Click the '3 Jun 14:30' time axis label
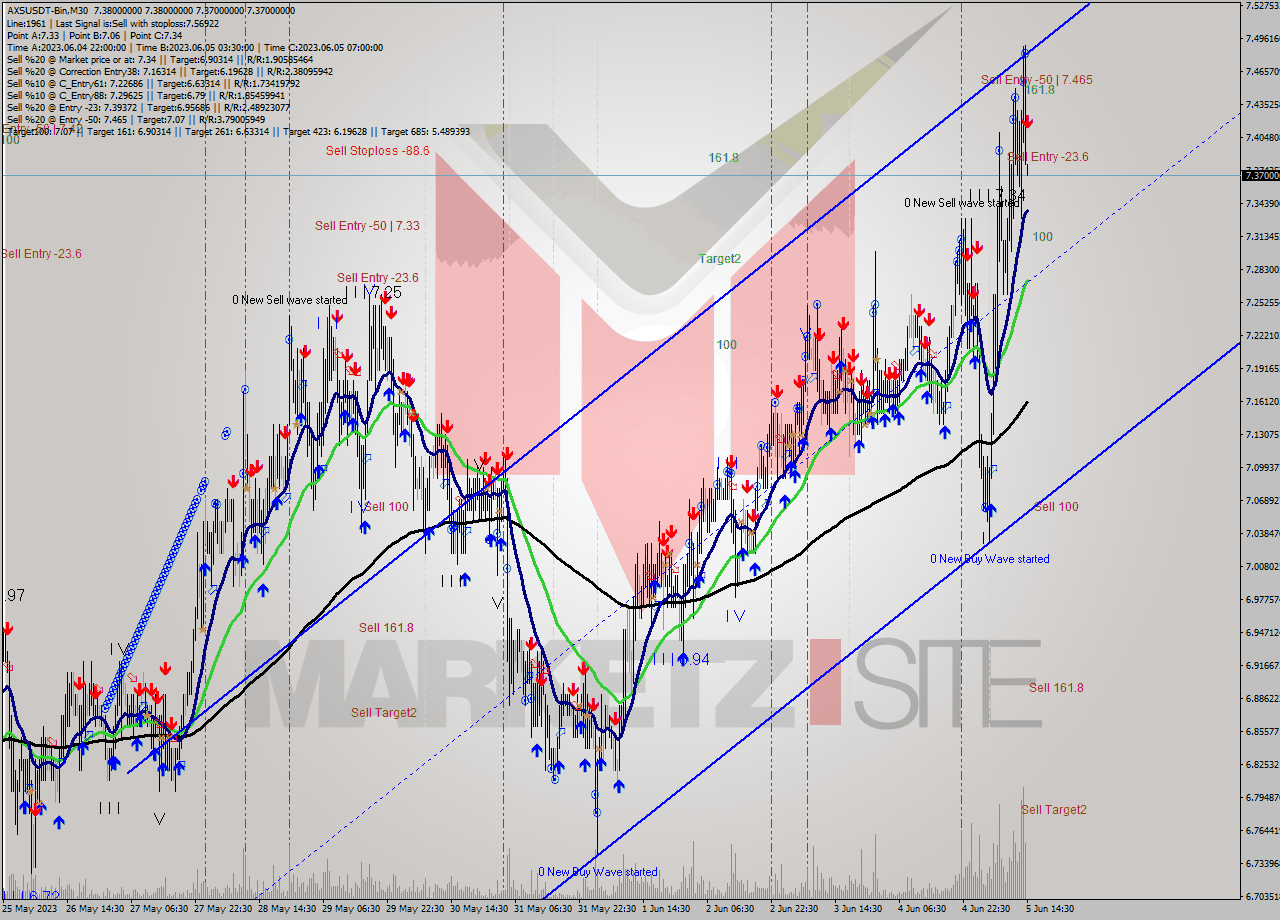Image resolution: width=1280 pixels, height=920 pixels. pos(858,909)
